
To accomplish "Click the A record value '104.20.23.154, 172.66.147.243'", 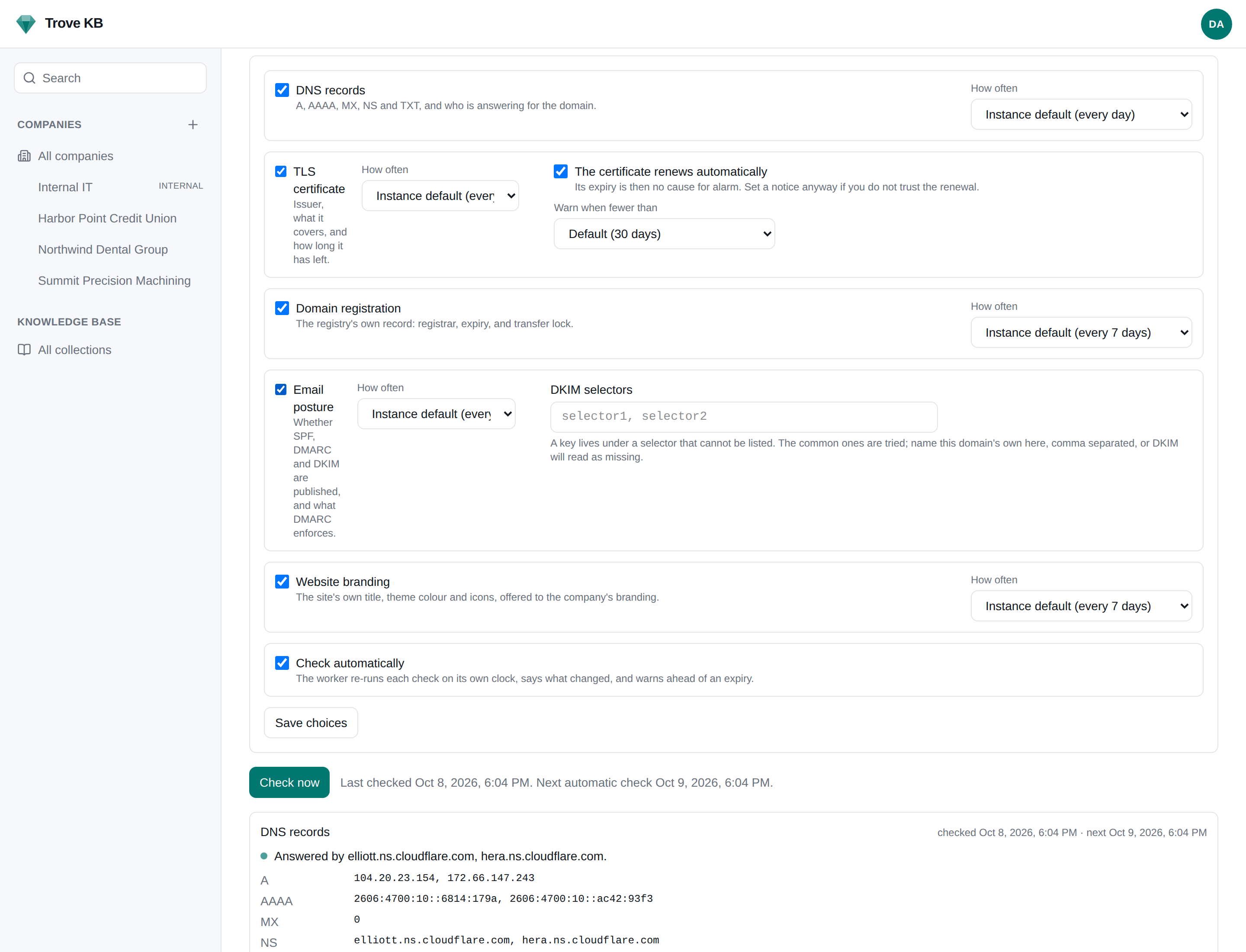I will click(x=444, y=878).
